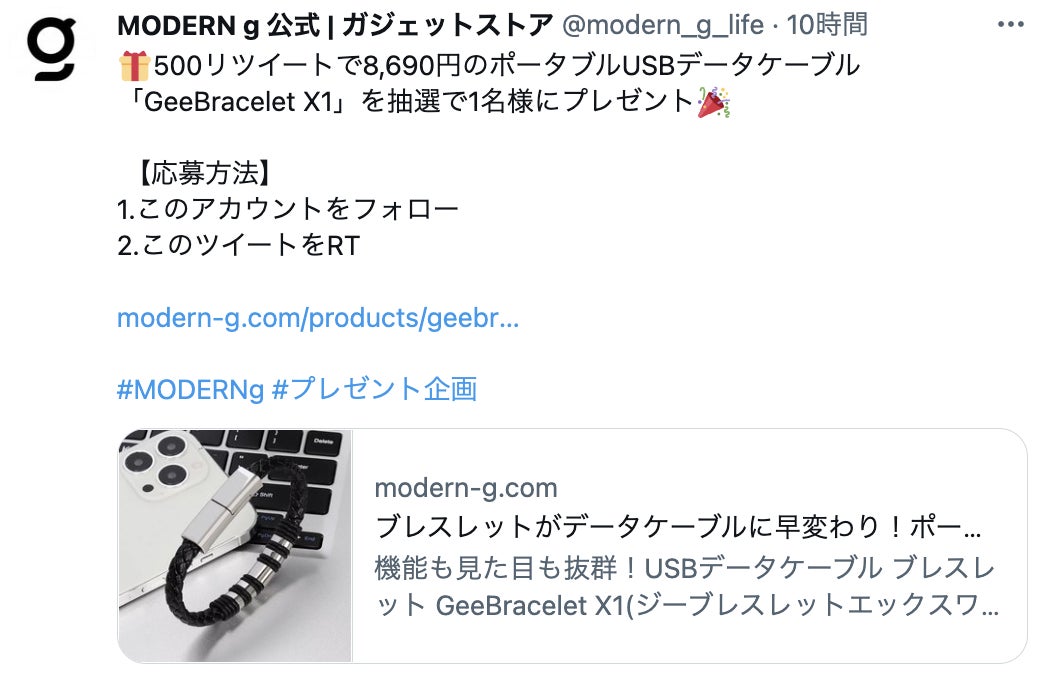Click the card description 機能も見た目も抜群
This screenshot has height=678, width=1048.
click(684, 568)
